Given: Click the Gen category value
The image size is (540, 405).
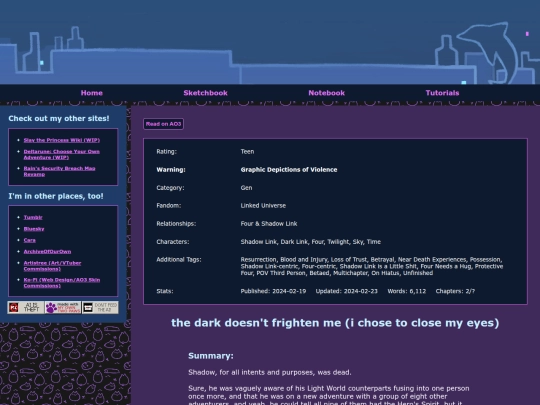Looking at the screenshot, I should coord(246,188).
